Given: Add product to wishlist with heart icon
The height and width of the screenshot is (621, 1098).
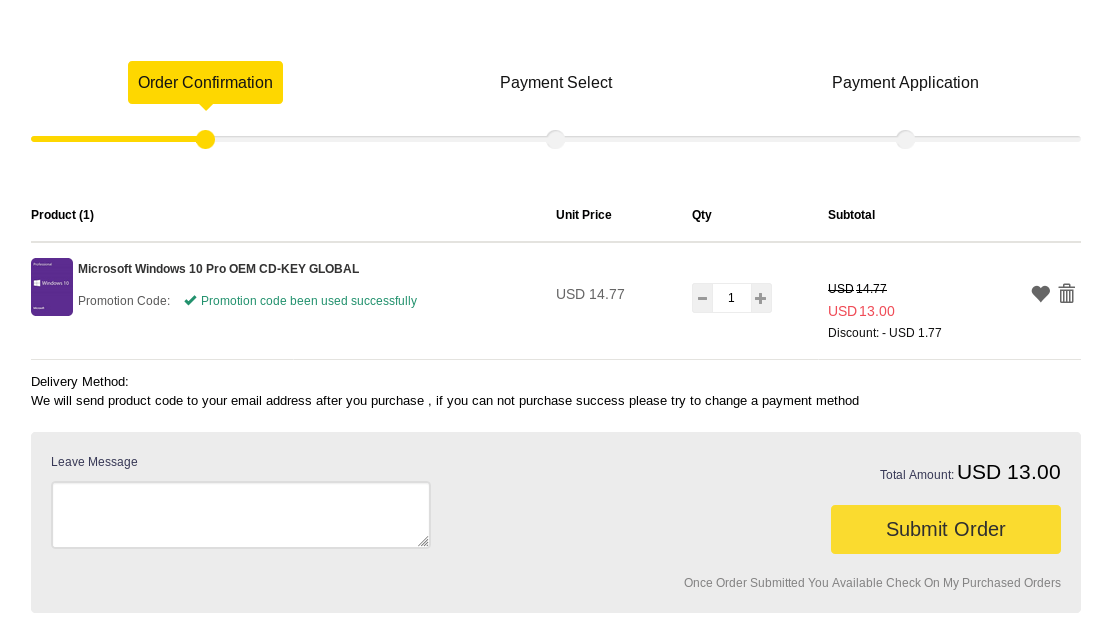Looking at the screenshot, I should (1040, 294).
